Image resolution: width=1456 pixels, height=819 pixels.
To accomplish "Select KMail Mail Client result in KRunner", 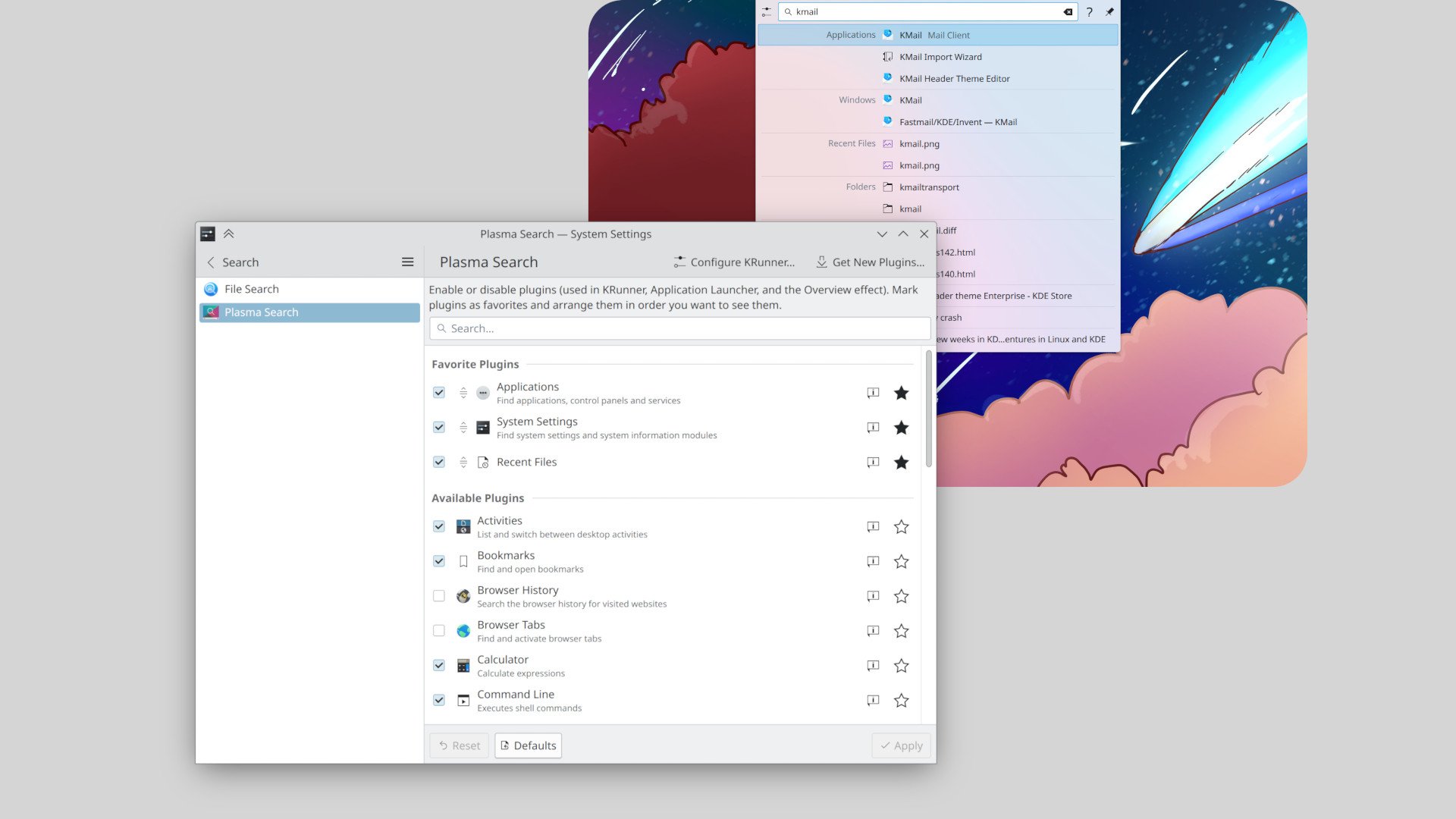I will 938,35.
